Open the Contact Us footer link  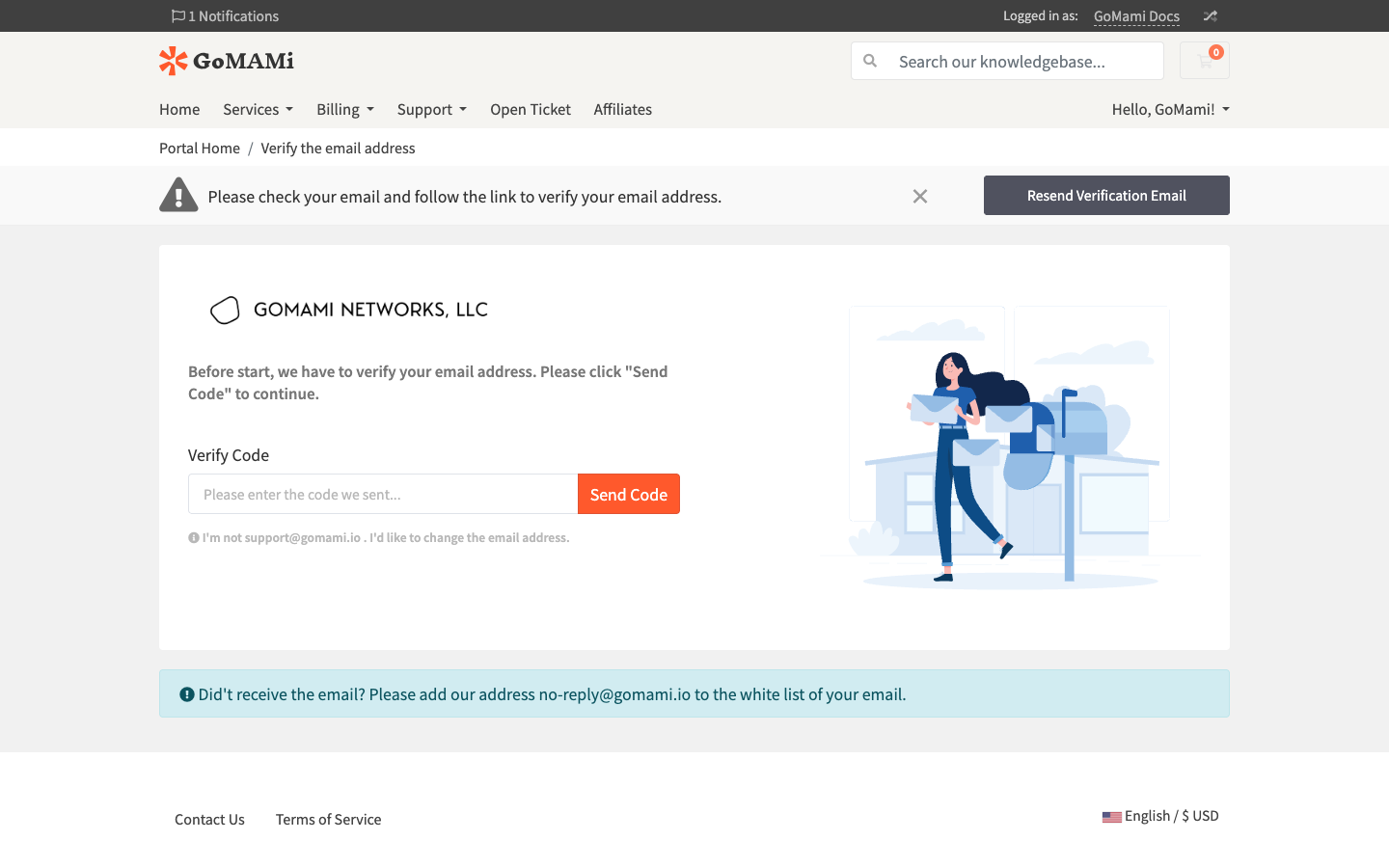[209, 819]
